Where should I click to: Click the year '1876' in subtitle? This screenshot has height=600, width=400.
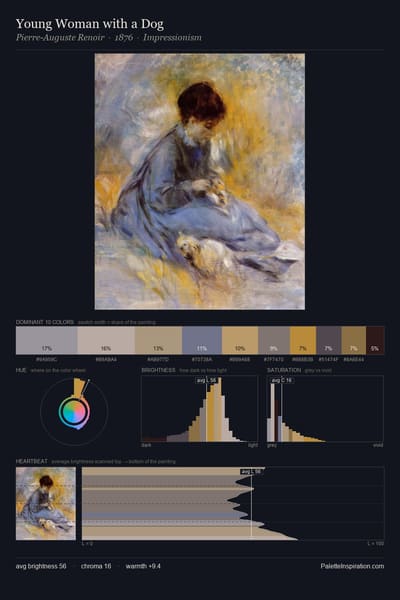[124, 38]
